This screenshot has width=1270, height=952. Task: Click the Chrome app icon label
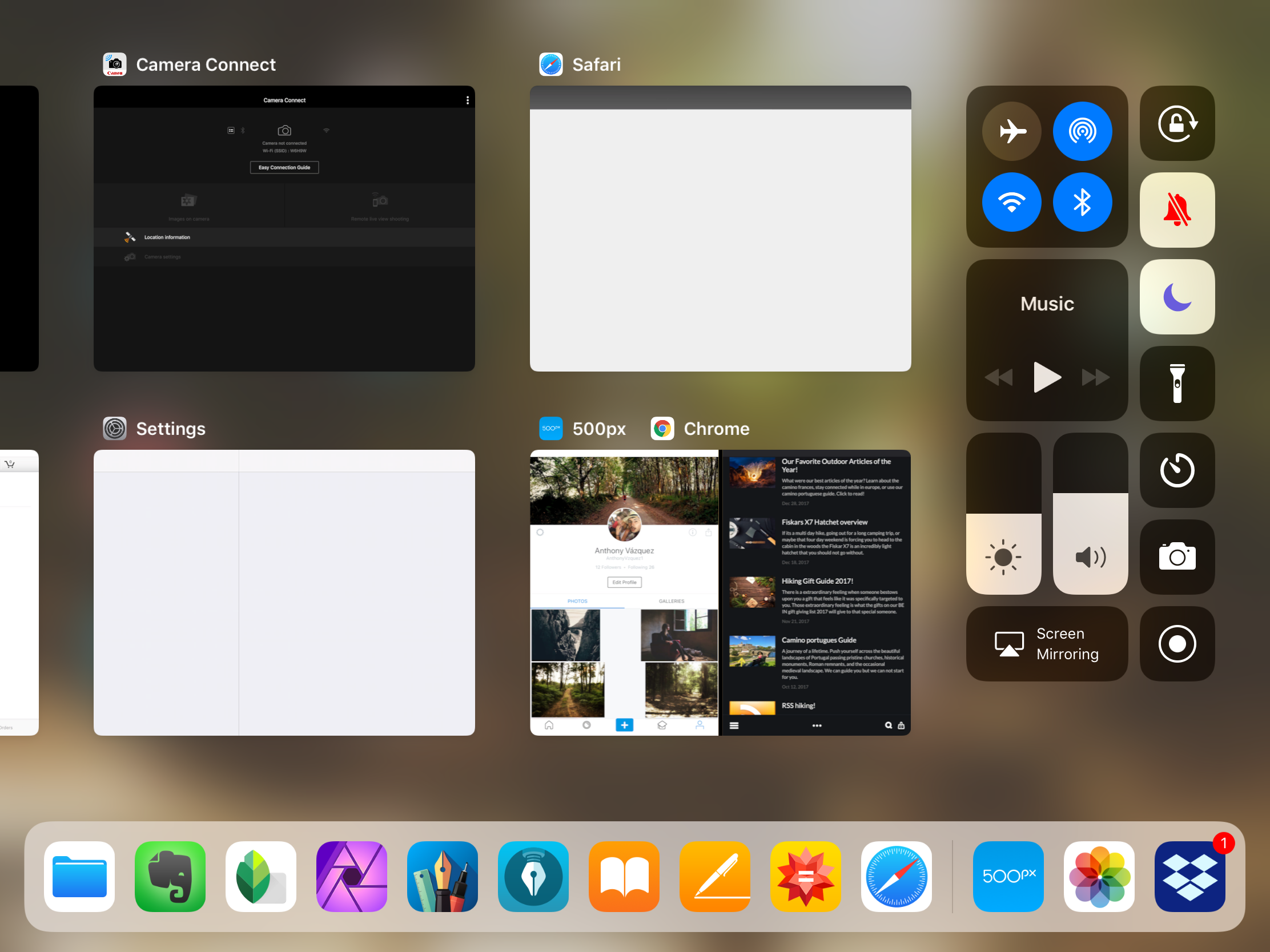(x=662, y=429)
